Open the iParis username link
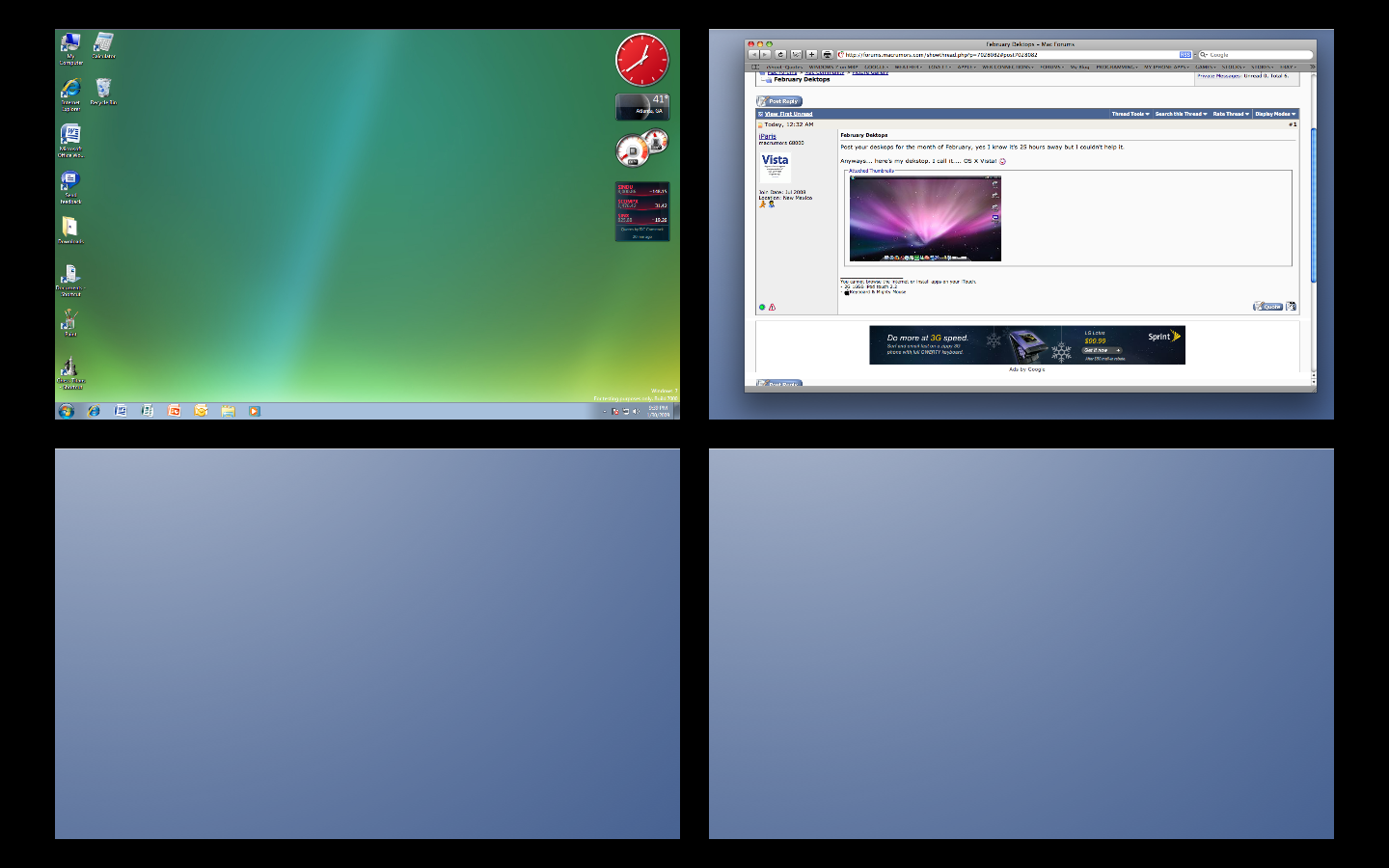 tap(768, 137)
